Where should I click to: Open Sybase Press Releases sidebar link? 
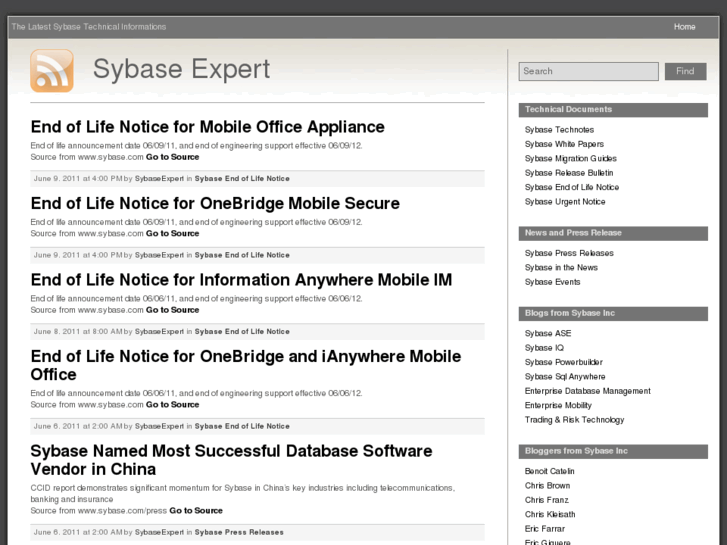pos(569,253)
